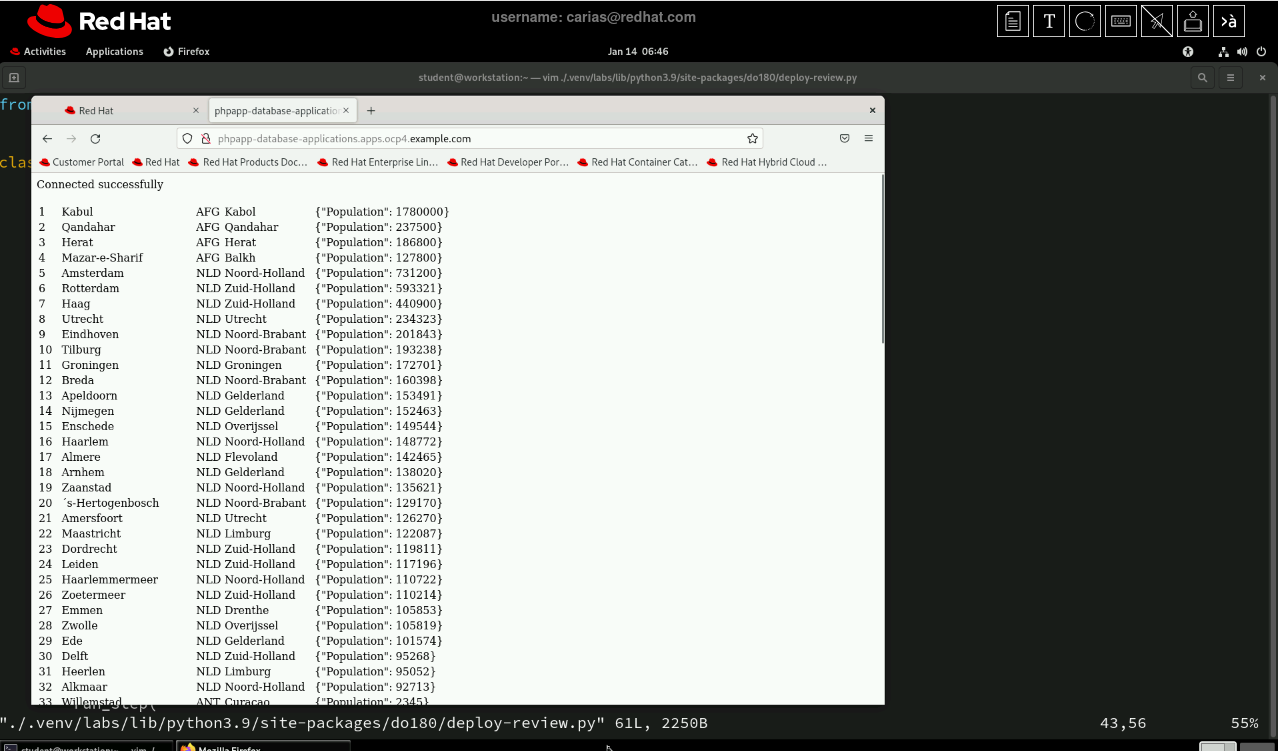Click the 'Eindhoven' row city name
The width and height of the screenshot is (1278, 751).
click(x=90, y=334)
